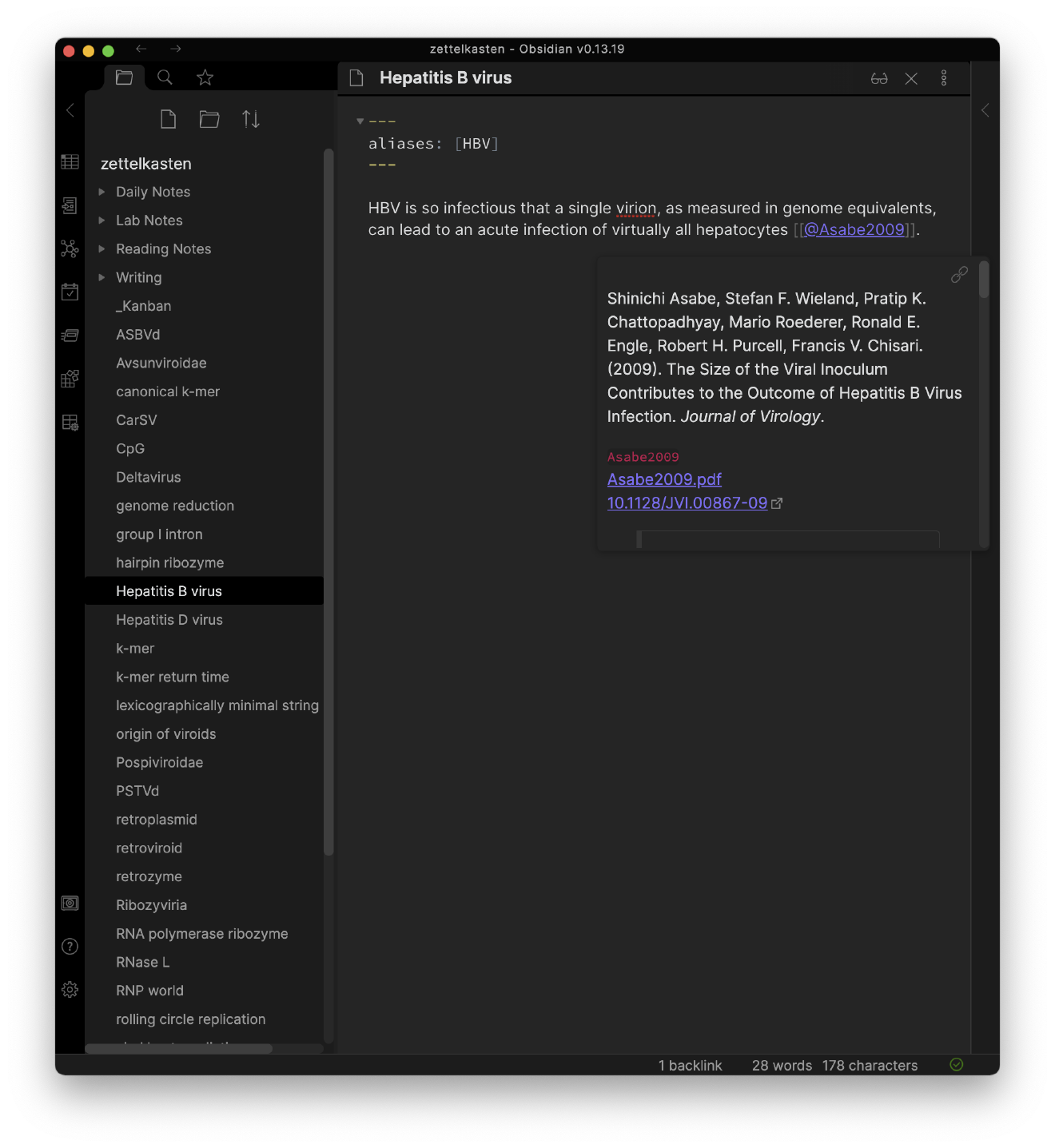This screenshot has width=1055, height=1148.
Task: Open the Hepatitis D virus note
Action: (x=169, y=620)
